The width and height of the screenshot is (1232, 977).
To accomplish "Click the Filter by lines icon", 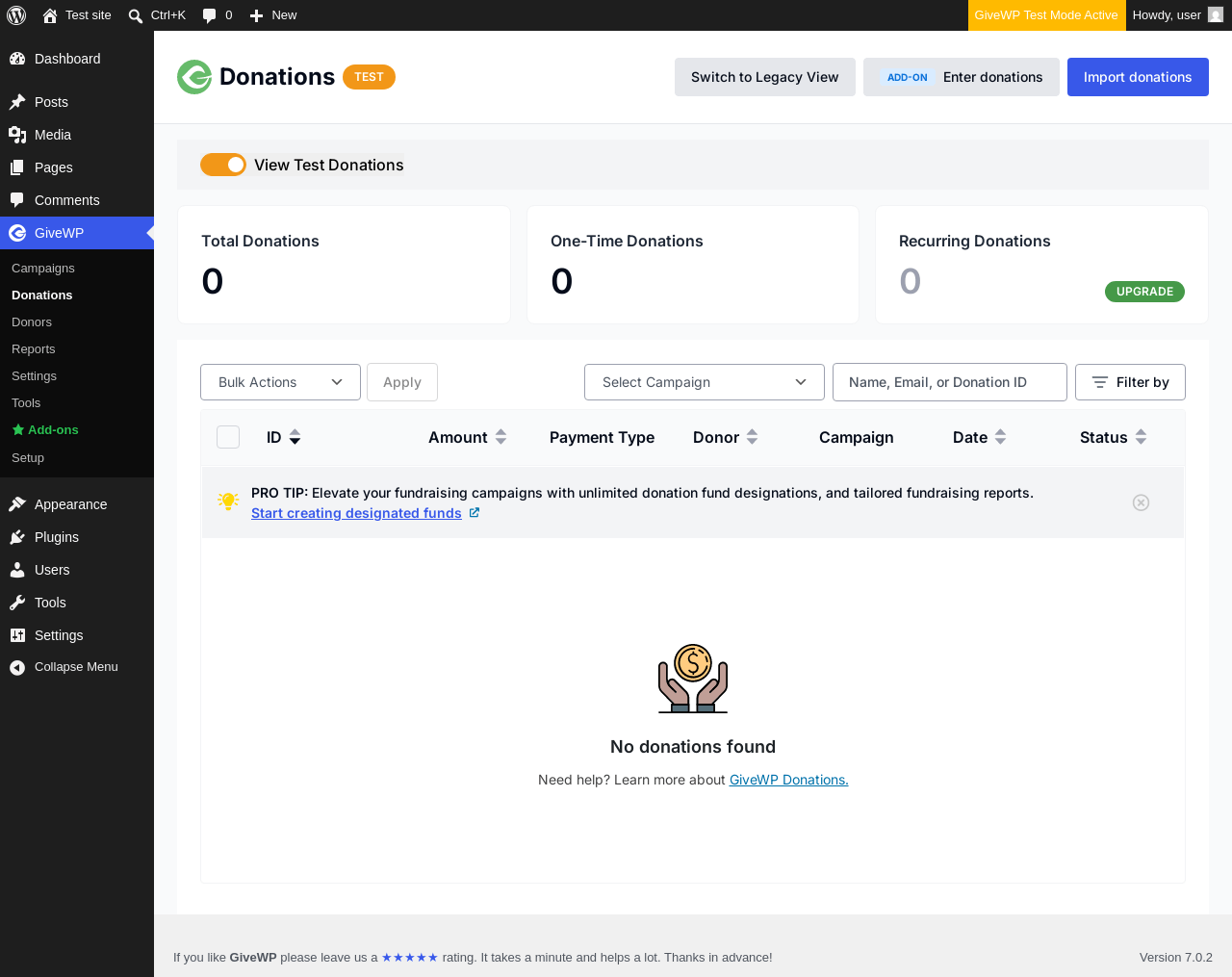I will [x=1100, y=382].
